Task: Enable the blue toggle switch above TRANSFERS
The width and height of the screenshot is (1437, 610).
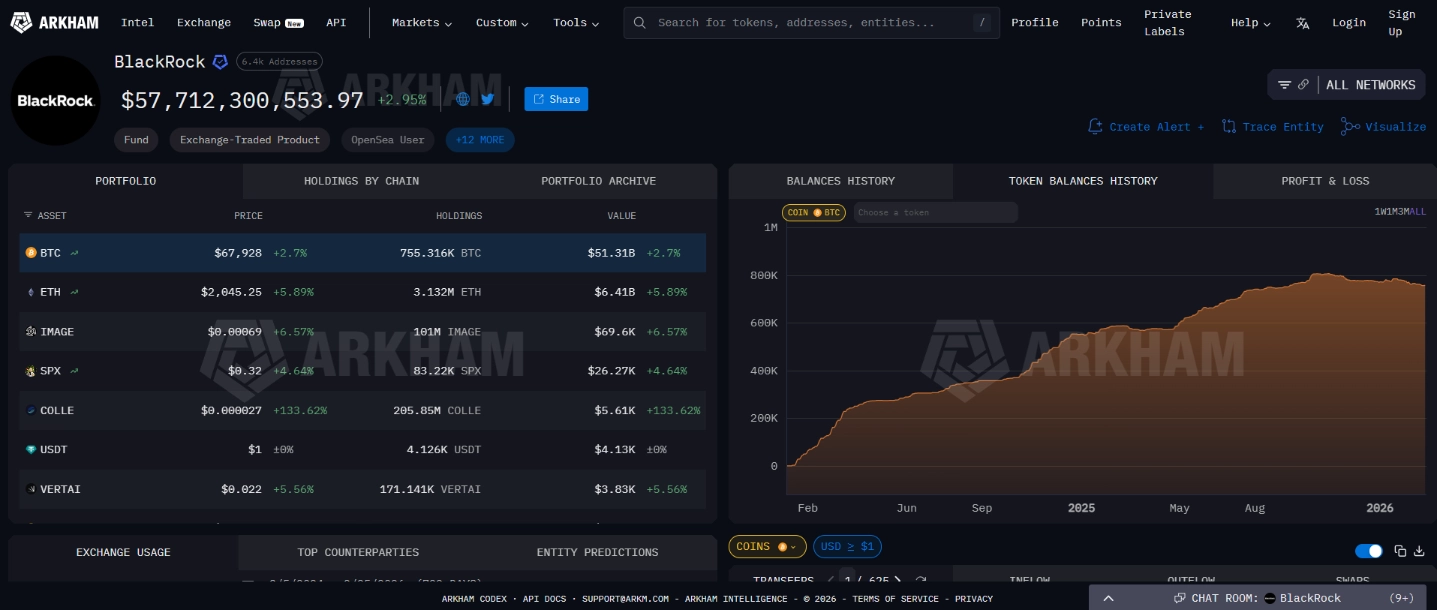Action: [x=1368, y=551]
